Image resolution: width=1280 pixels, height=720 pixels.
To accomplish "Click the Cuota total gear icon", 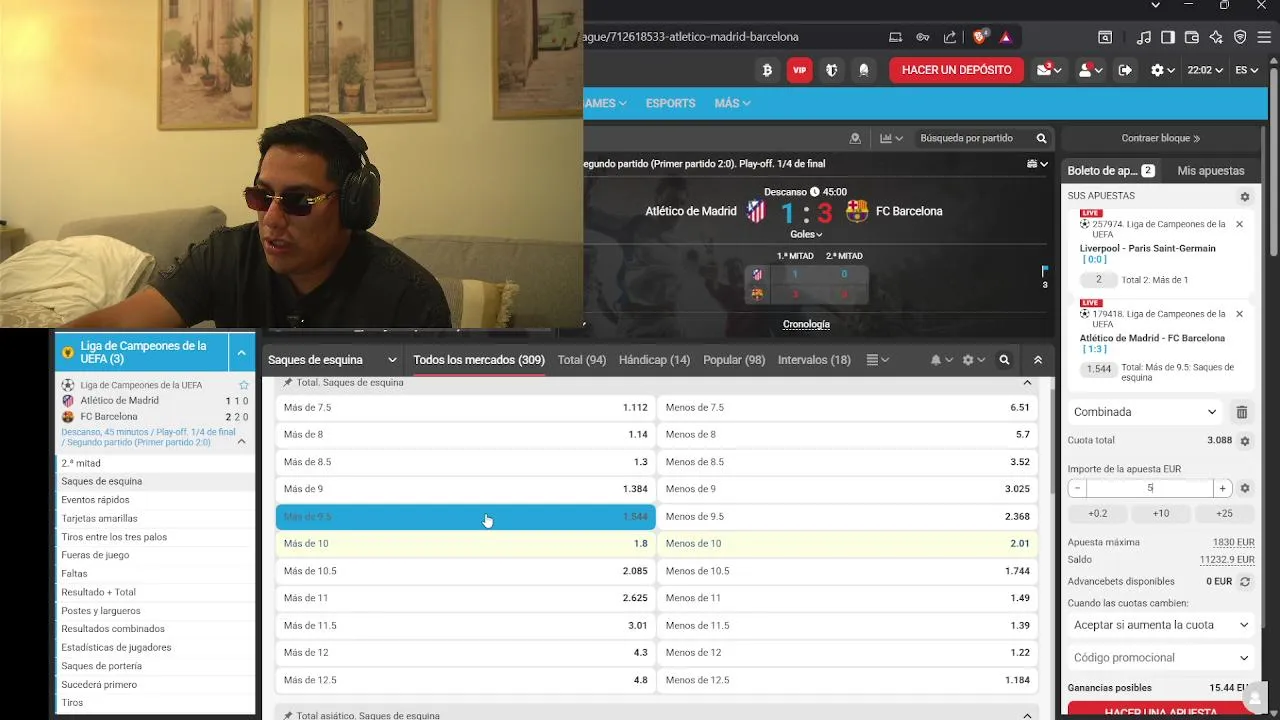I will tap(1245, 440).
